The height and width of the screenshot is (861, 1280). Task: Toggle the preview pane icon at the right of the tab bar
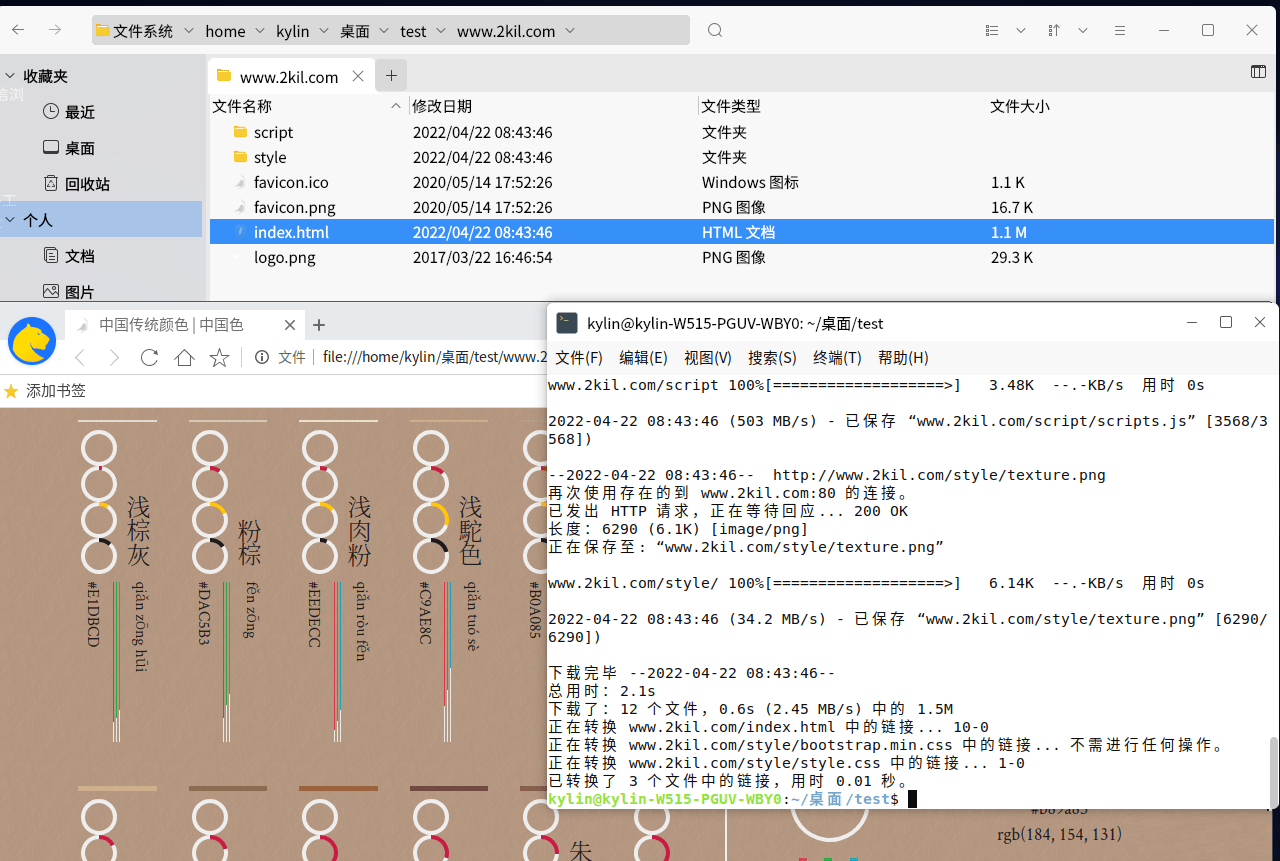(1259, 72)
